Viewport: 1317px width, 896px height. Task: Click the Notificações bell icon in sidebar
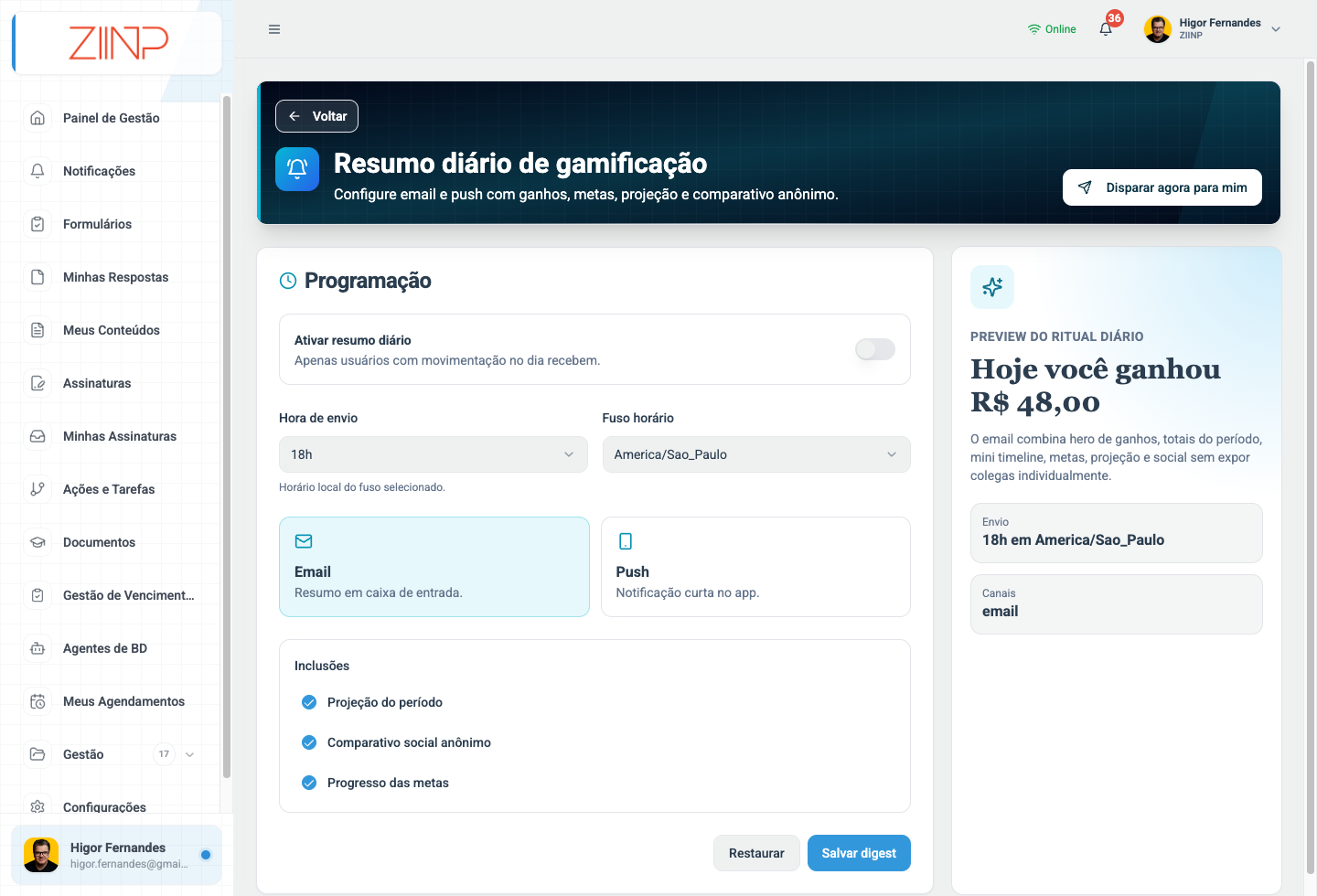(37, 171)
